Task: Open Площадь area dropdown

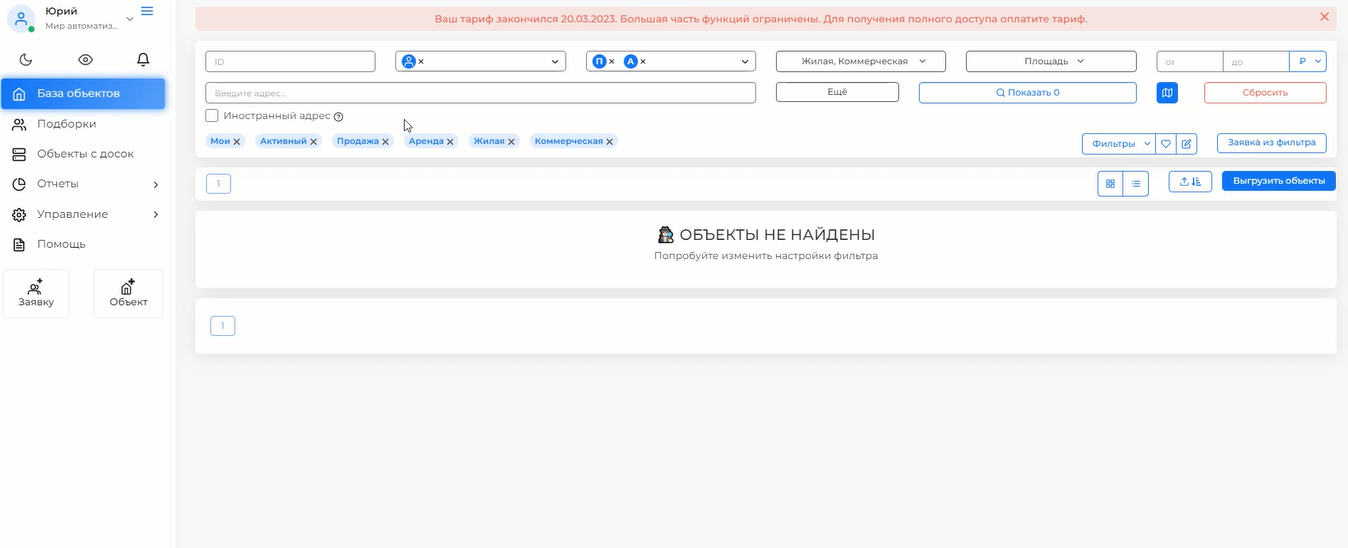Action: coord(1051,62)
